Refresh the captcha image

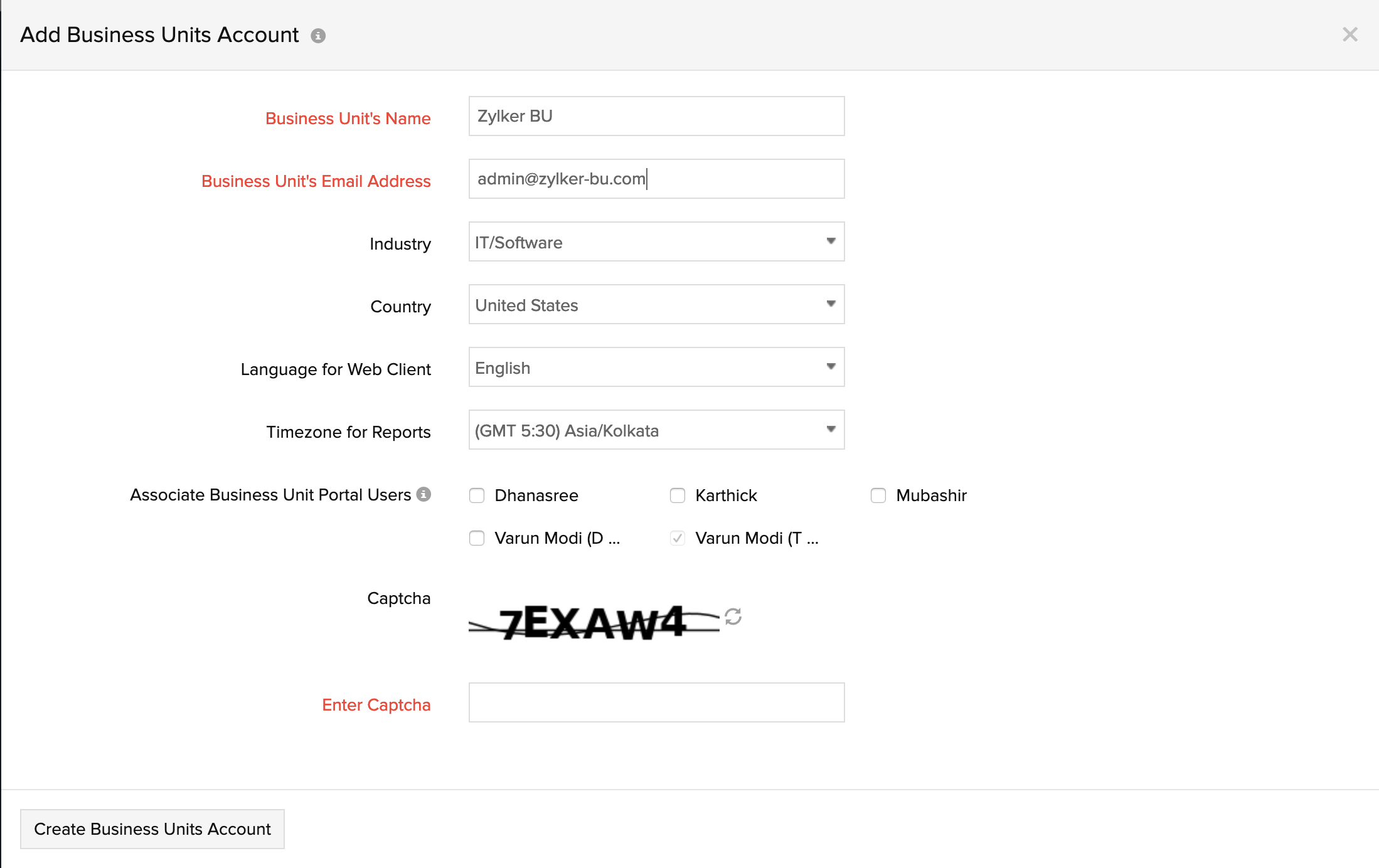[x=732, y=617]
